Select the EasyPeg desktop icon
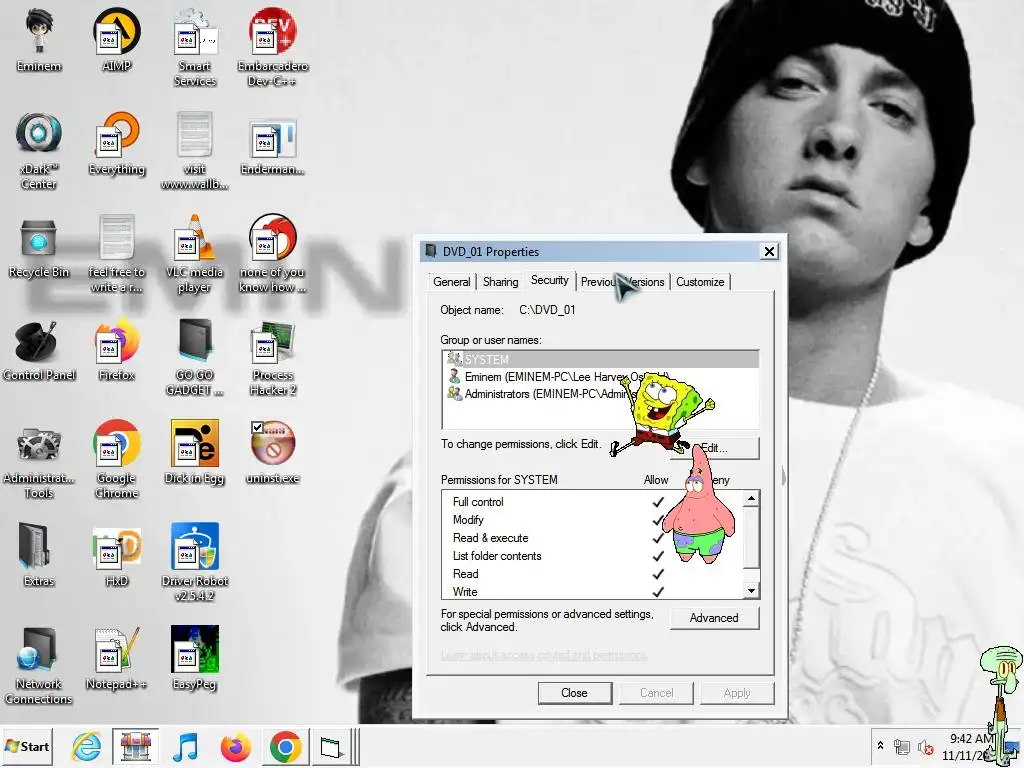 (195, 658)
